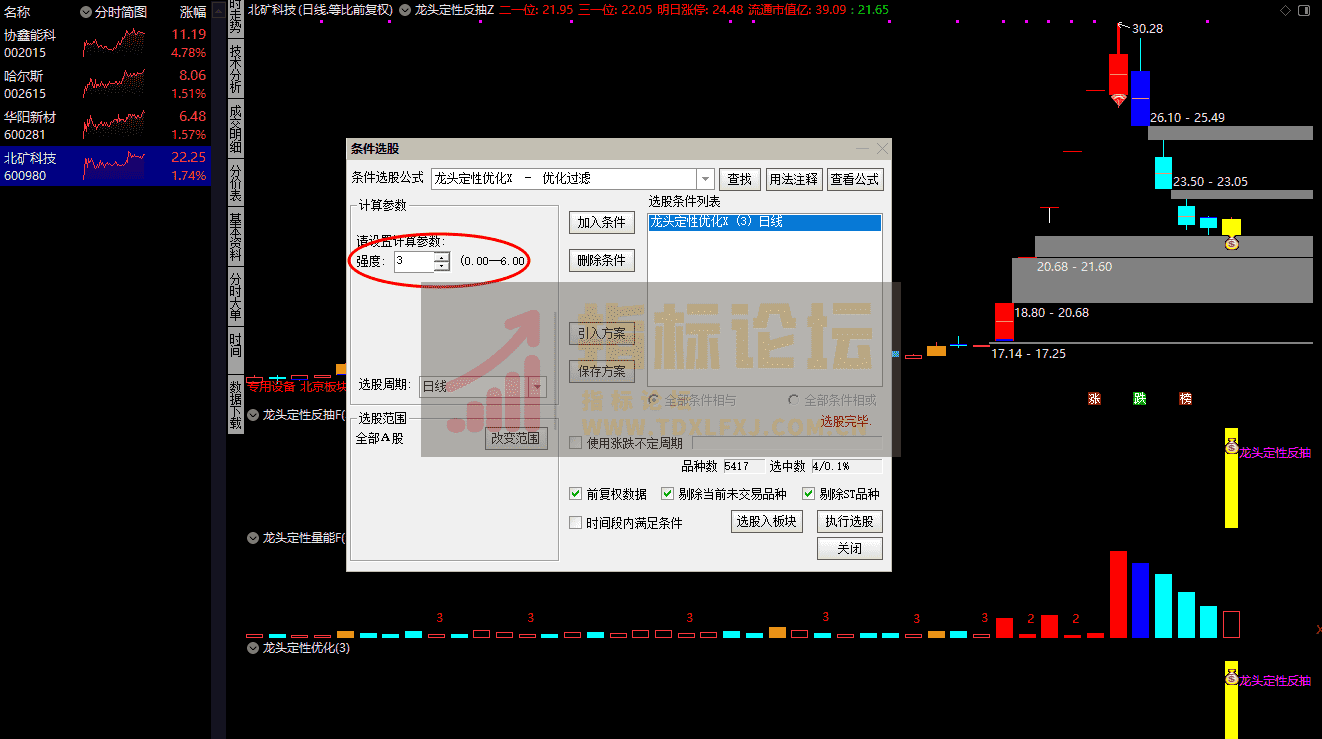Open the 选股周期 日线 dropdown
This screenshot has width=1322, height=739.
538,386
